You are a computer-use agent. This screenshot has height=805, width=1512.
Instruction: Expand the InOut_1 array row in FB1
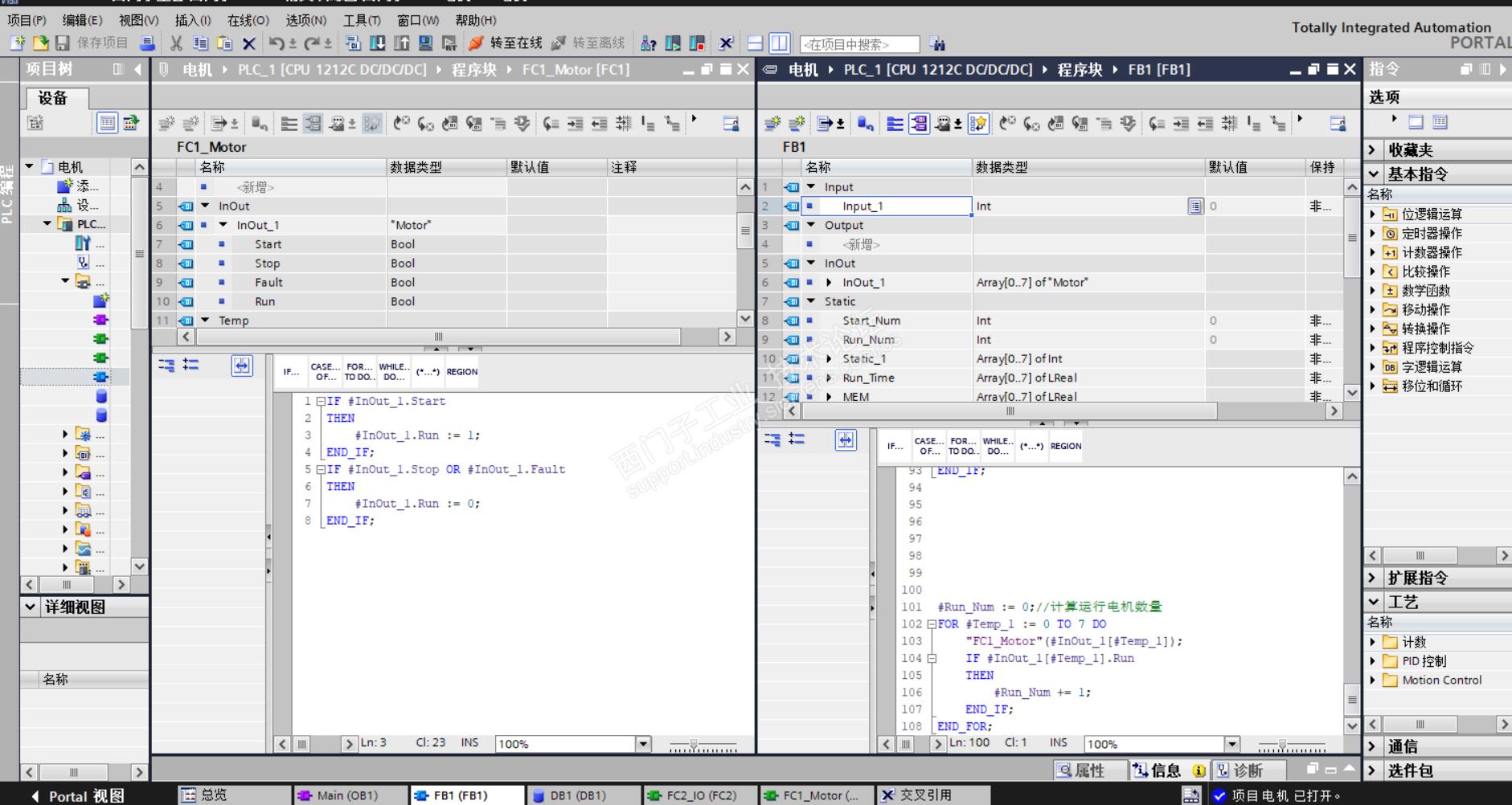(x=829, y=283)
